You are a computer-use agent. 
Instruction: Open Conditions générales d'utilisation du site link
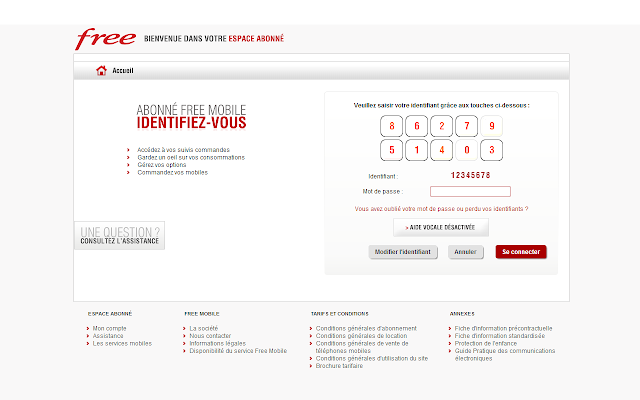(372, 358)
